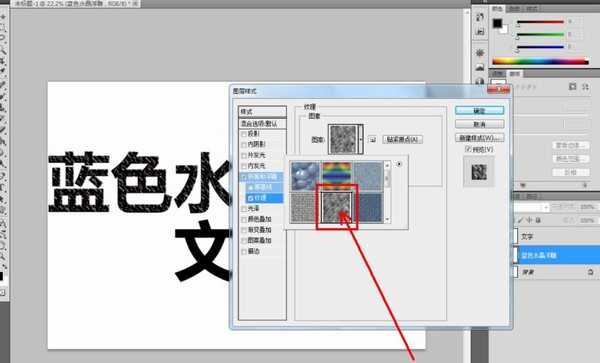Screen dimensions: 600x363
Task: Enable the 内发光 inner glow checkbox
Action: click(244, 166)
